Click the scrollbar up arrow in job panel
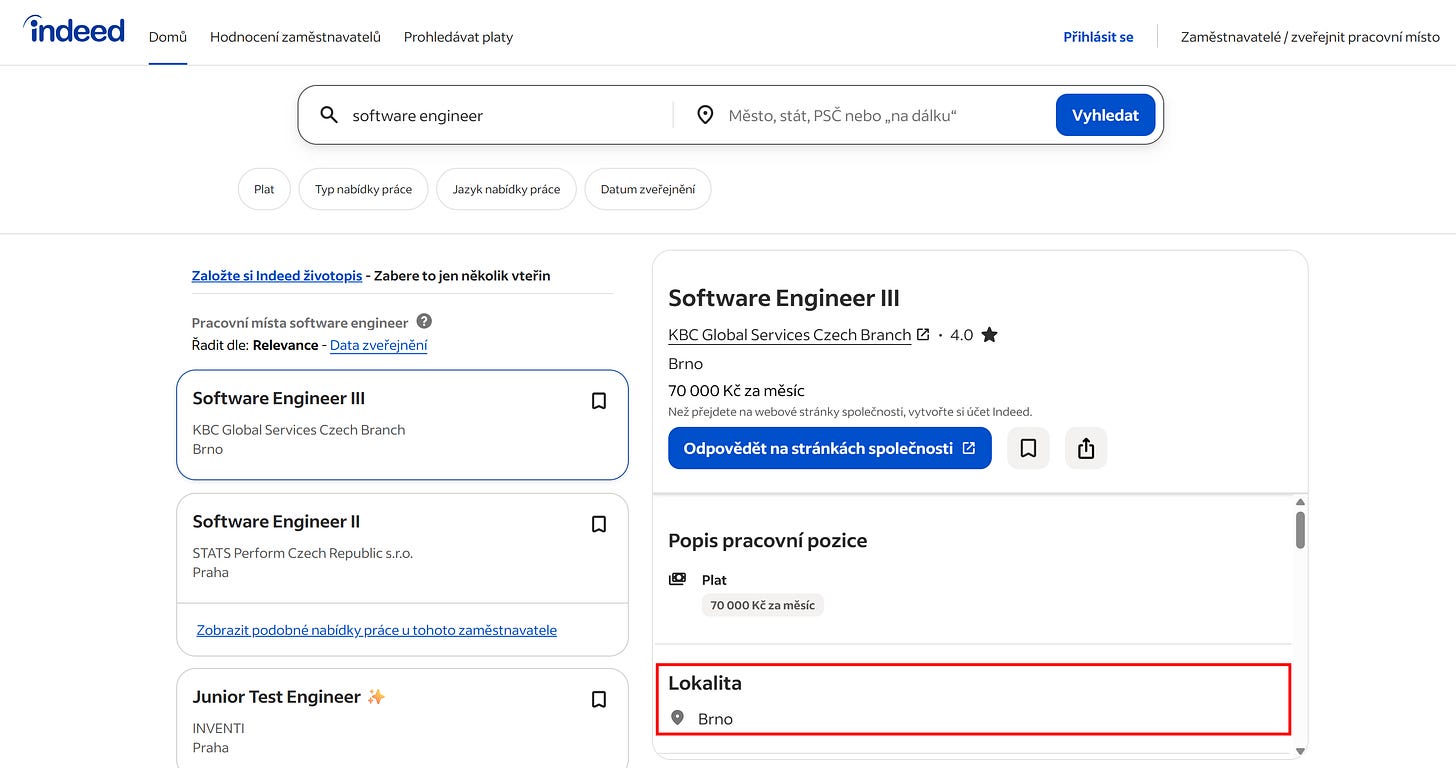This screenshot has height=768, width=1456. (1300, 502)
